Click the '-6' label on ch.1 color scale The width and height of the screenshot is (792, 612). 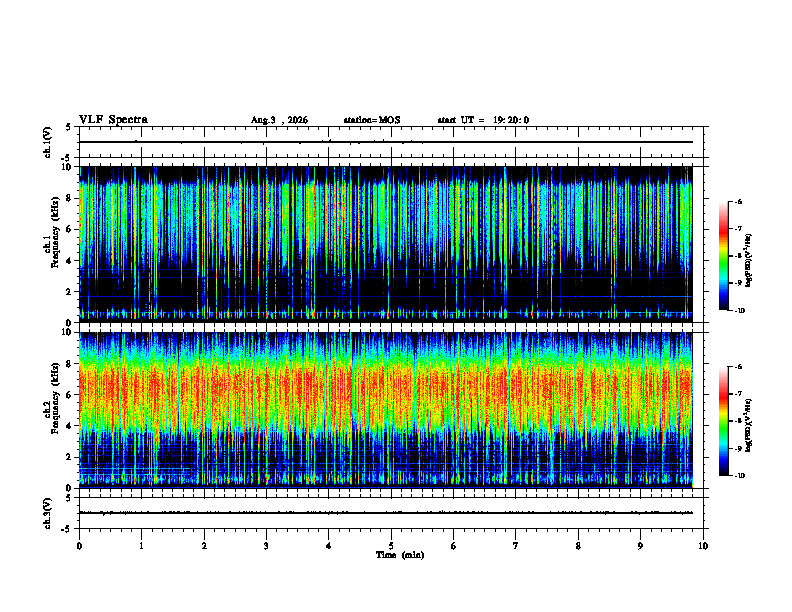pos(738,202)
